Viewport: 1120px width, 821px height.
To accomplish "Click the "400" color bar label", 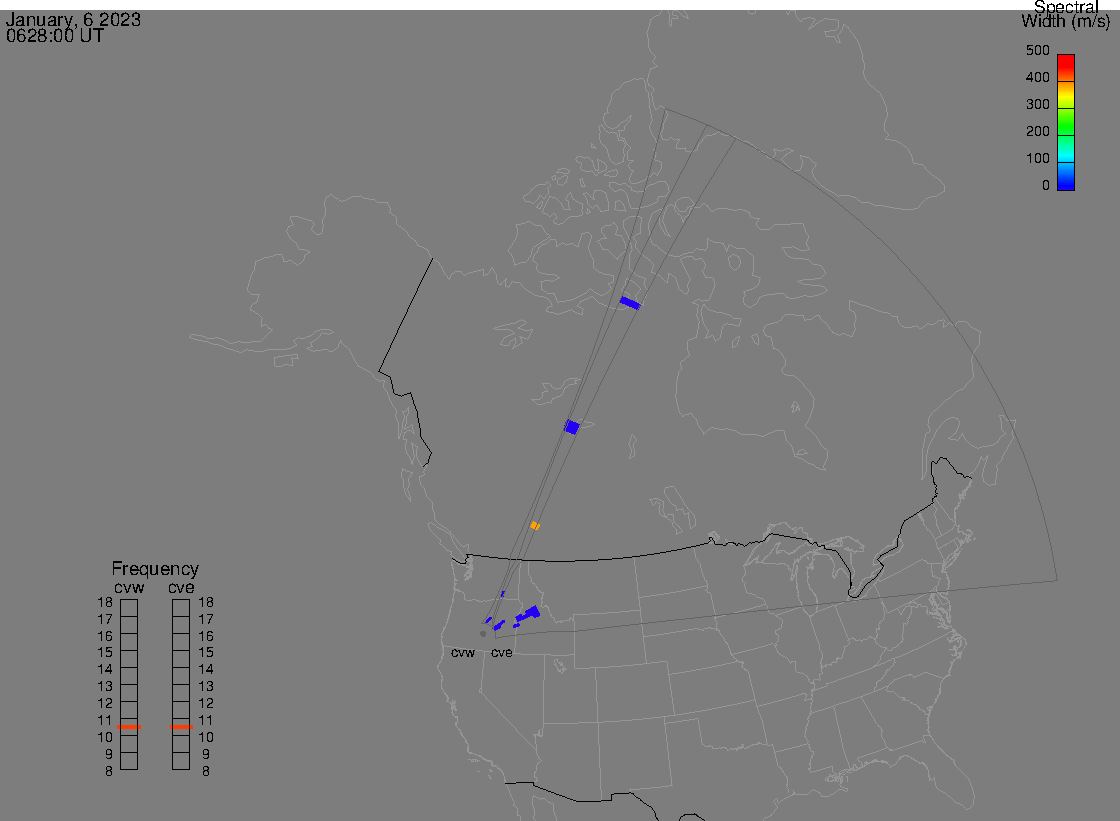I will tap(1037, 77).
